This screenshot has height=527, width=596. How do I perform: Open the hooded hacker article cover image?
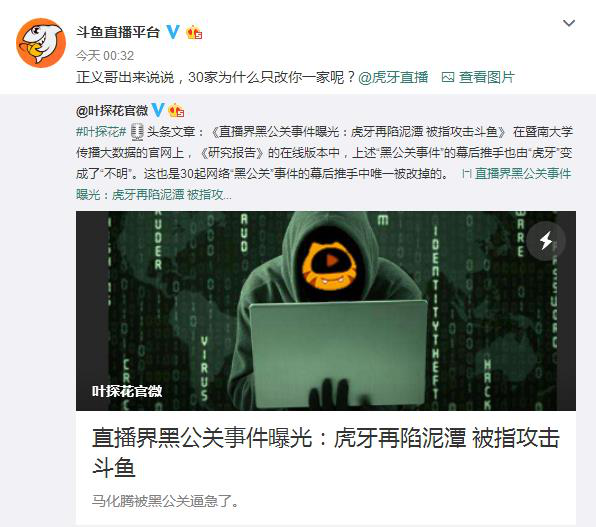pos(326,311)
